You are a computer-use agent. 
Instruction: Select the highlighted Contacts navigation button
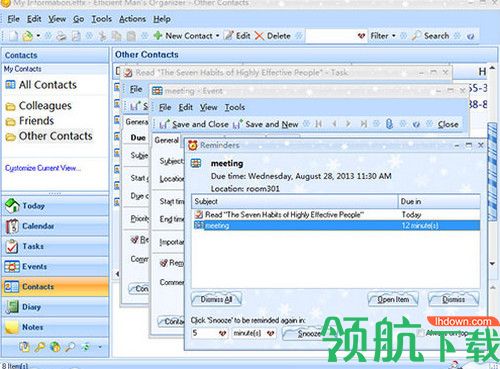point(55,287)
